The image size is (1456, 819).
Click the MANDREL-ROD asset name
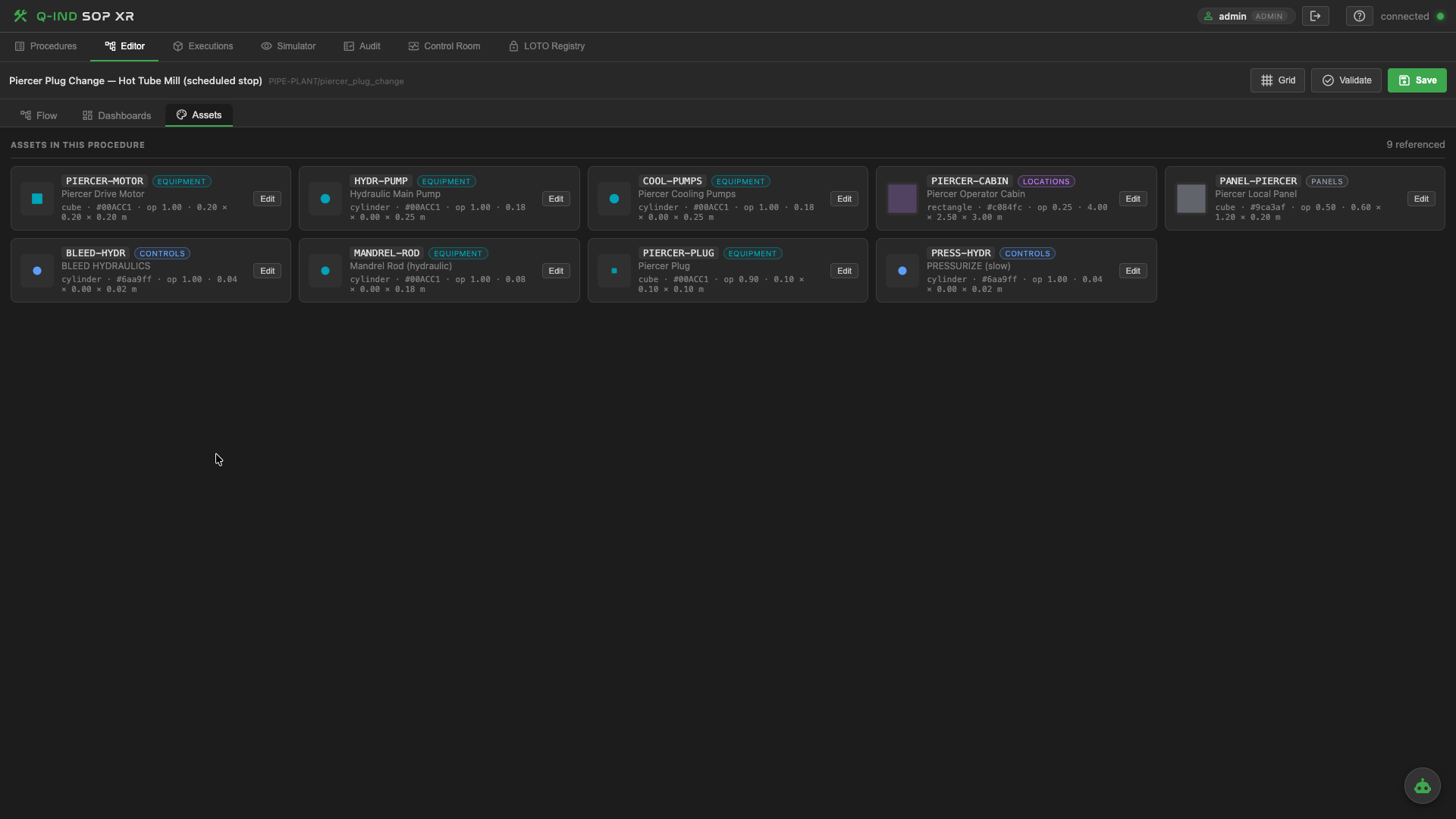(387, 253)
